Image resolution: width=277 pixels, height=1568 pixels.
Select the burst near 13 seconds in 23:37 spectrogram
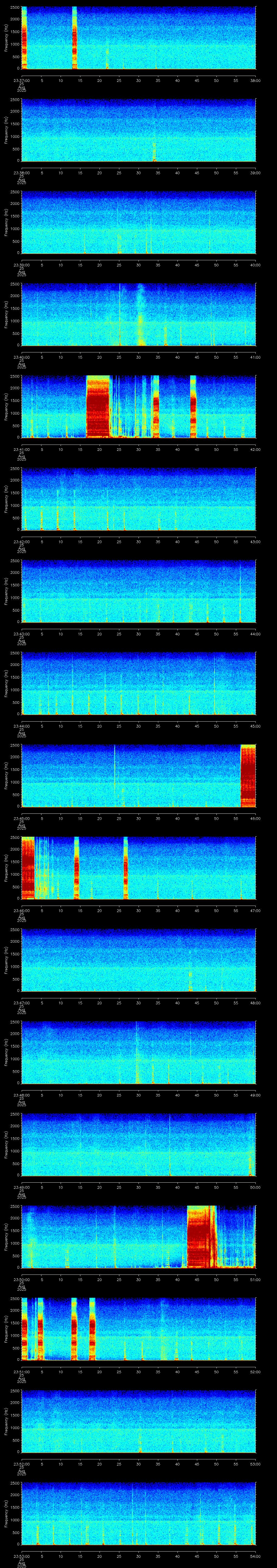(x=75, y=38)
